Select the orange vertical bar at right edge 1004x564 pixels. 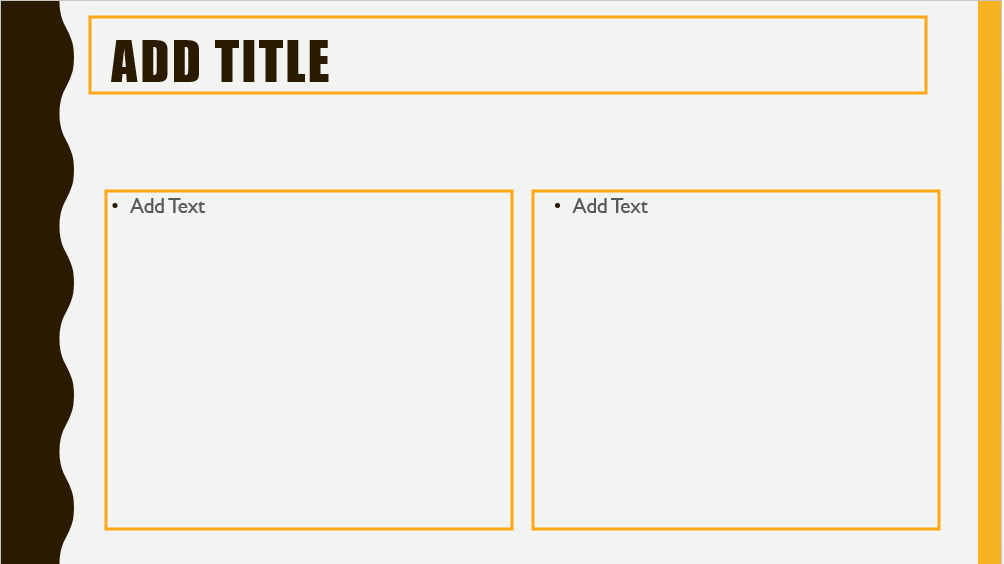coord(990,282)
